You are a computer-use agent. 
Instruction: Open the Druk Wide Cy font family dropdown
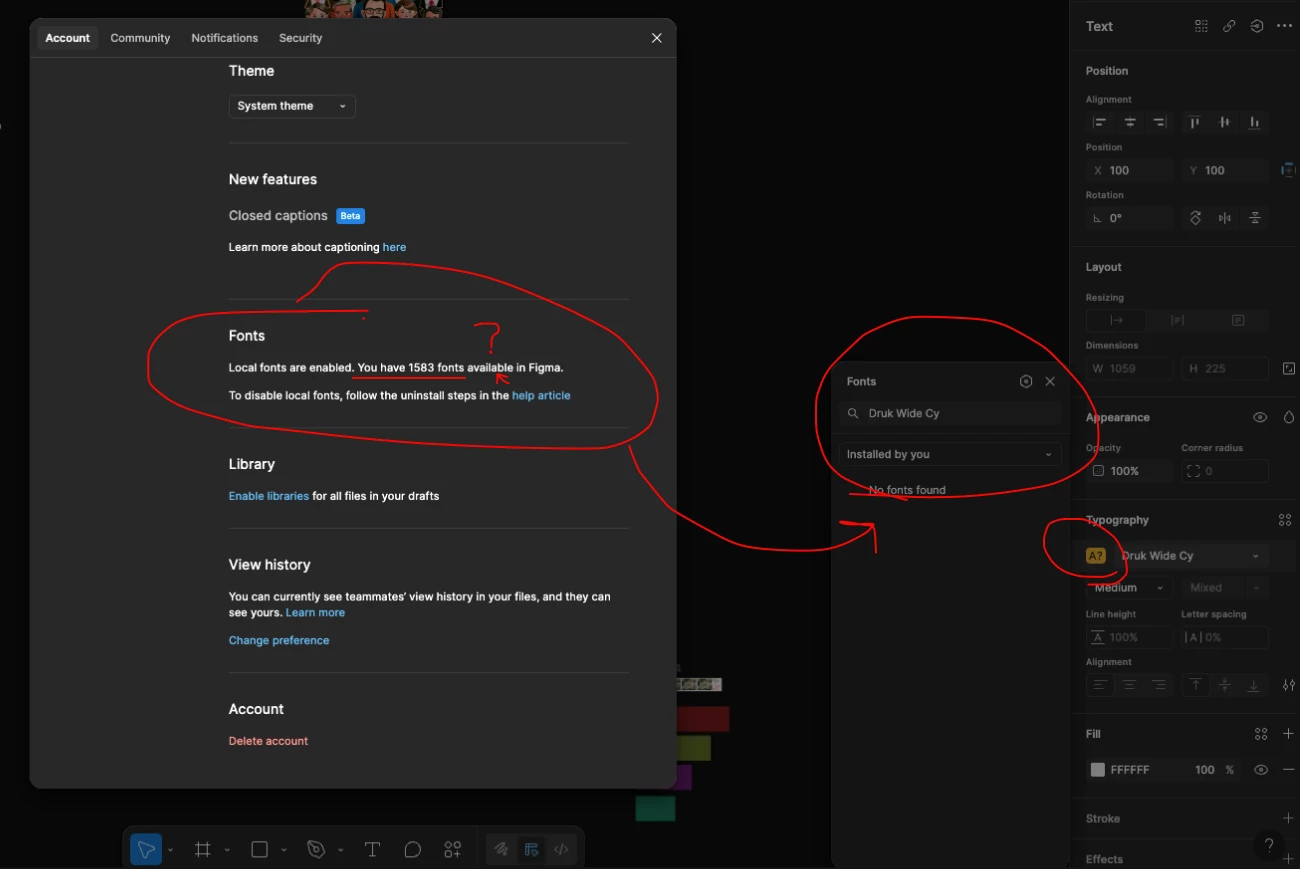point(1190,556)
